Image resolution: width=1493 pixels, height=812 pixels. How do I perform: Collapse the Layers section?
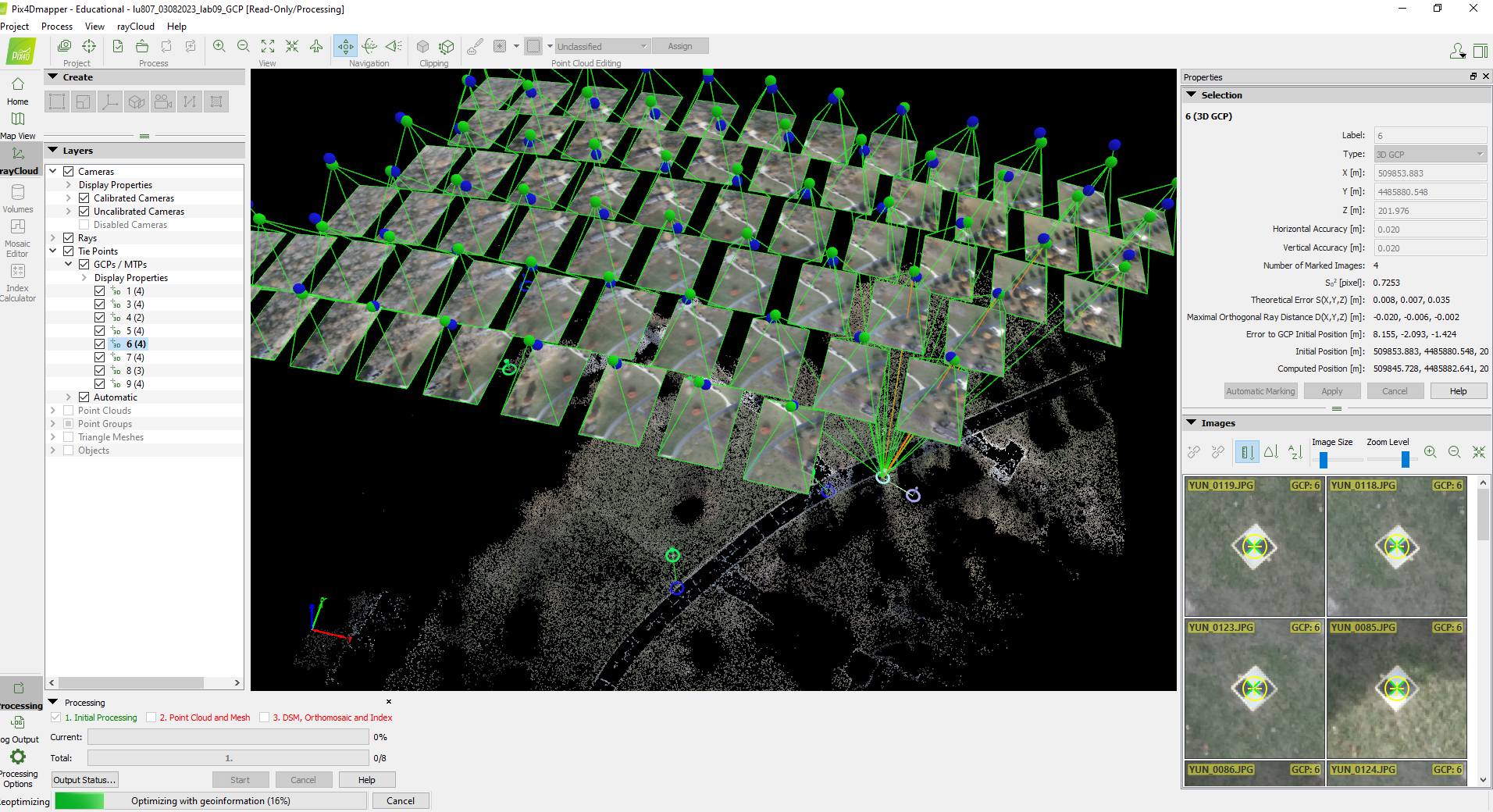tap(53, 150)
